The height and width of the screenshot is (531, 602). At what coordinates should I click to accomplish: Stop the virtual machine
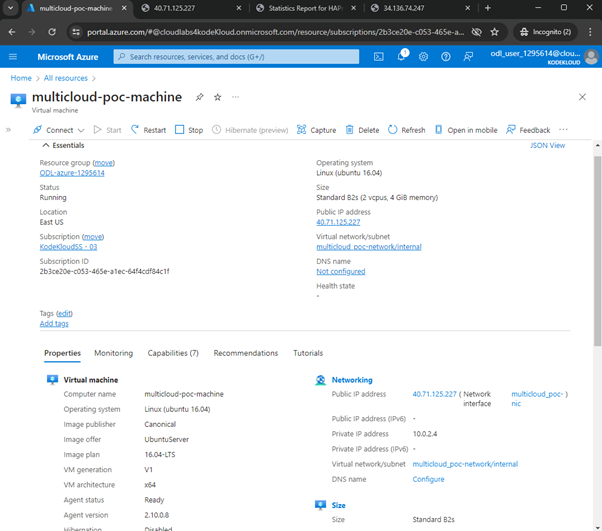[189, 130]
